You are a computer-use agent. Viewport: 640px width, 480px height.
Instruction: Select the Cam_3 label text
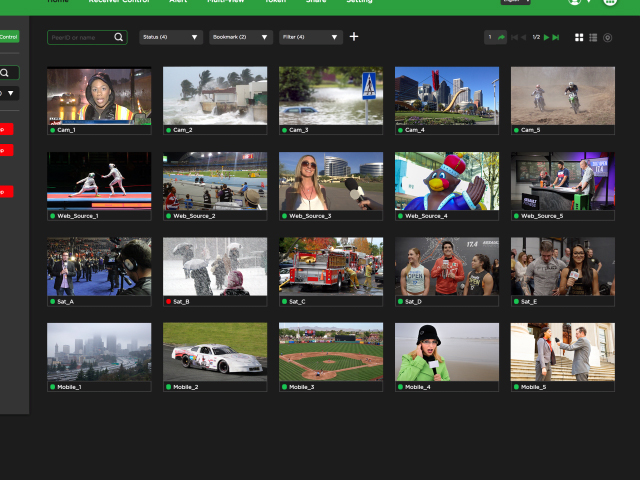point(299,130)
